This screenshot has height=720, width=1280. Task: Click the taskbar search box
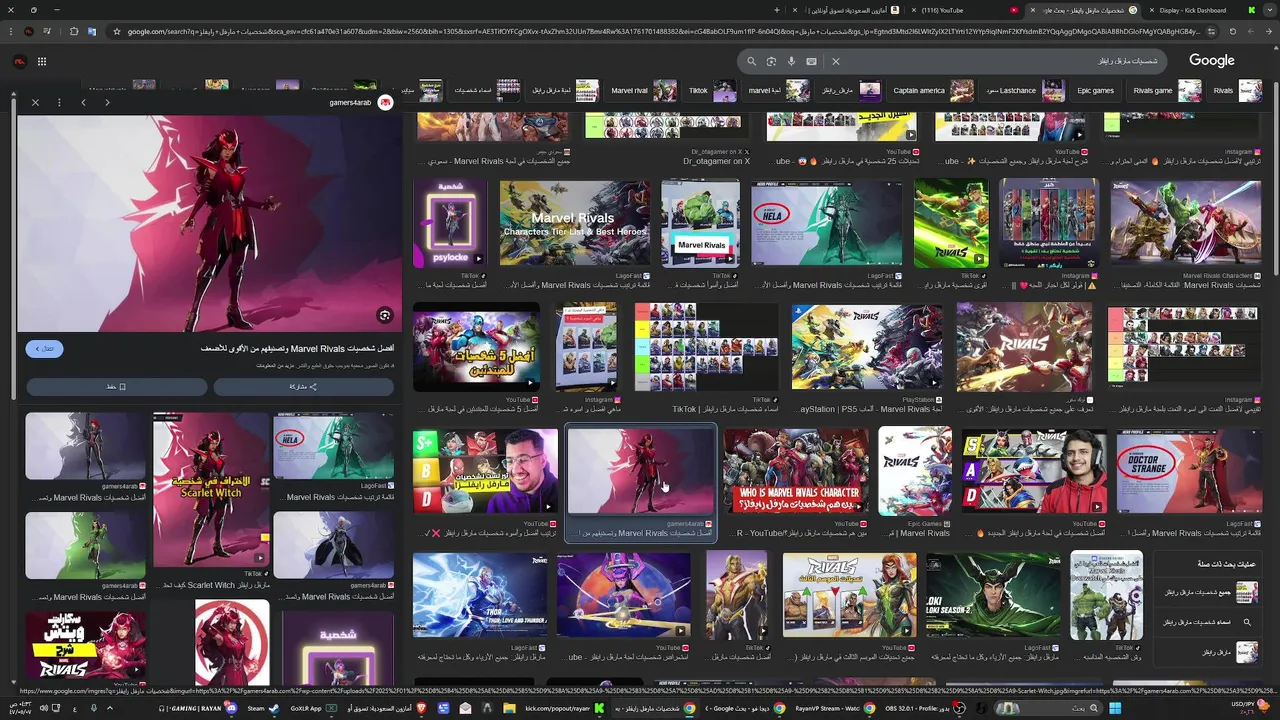click(1048, 708)
